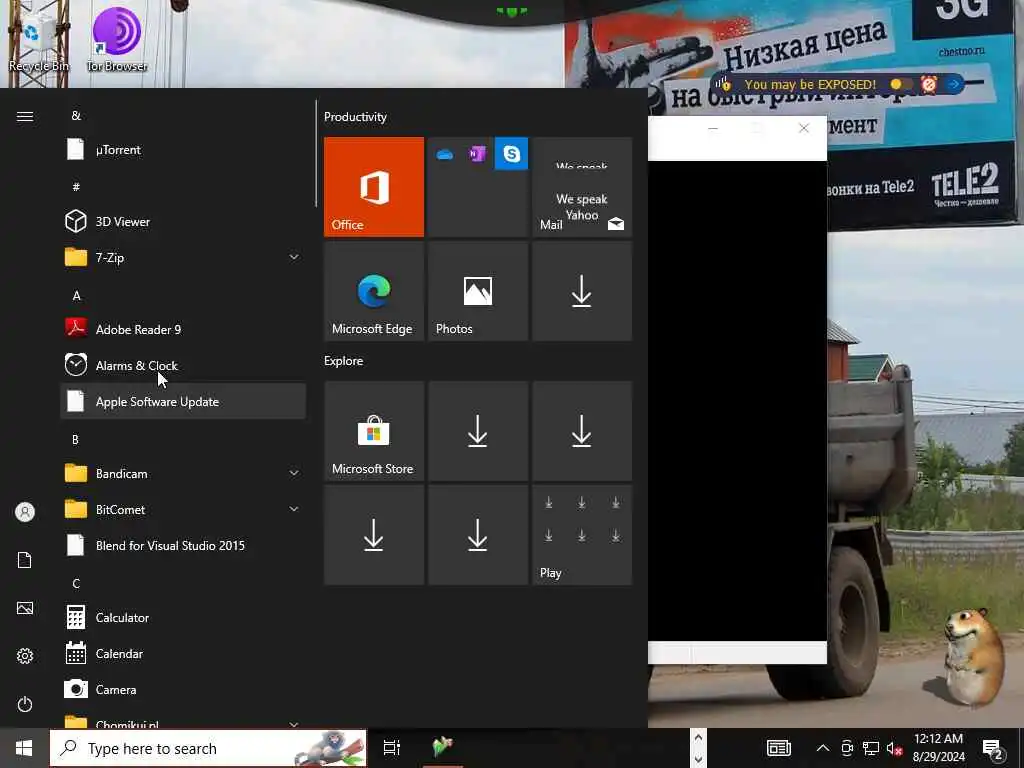Click the & section header

[x=76, y=116]
